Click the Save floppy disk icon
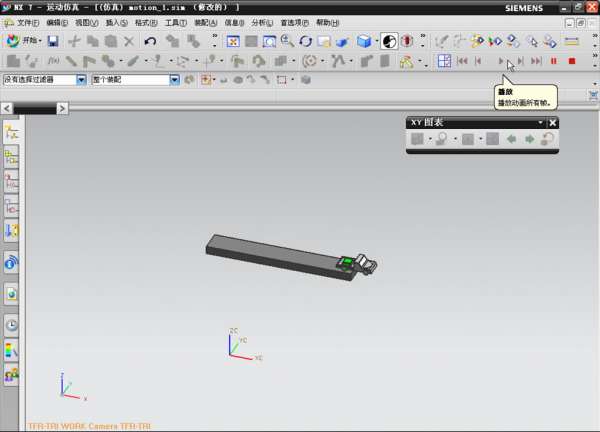This screenshot has height=432, width=600. click(53, 41)
